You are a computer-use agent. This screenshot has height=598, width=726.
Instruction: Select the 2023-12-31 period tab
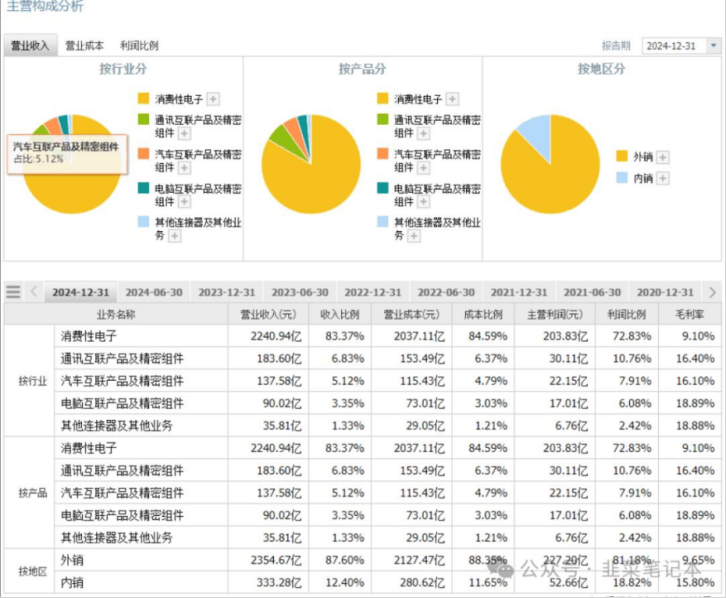[227, 292]
